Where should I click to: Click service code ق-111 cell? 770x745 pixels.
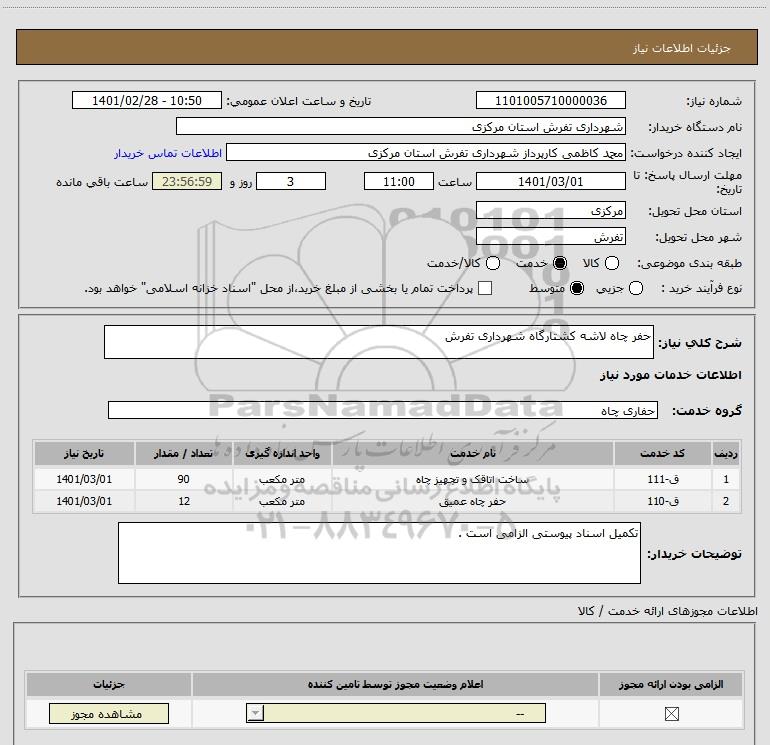pos(662,479)
